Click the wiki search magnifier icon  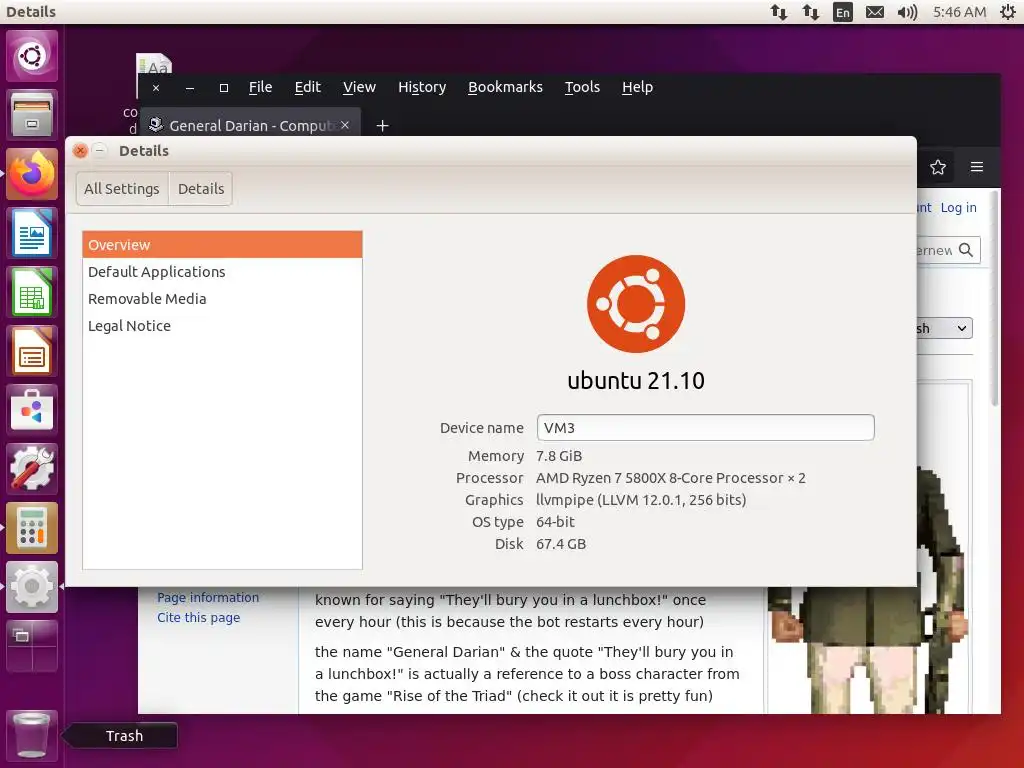click(x=966, y=249)
